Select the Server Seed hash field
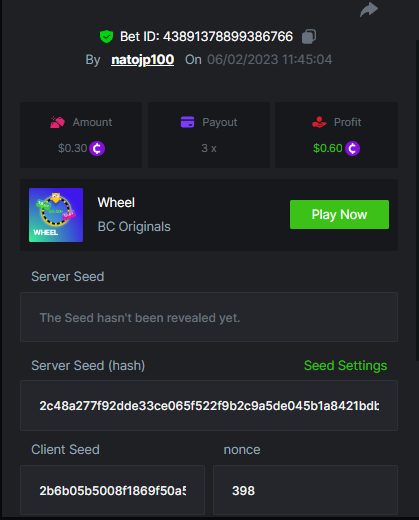419x520 pixels. (x=209, y=406)
